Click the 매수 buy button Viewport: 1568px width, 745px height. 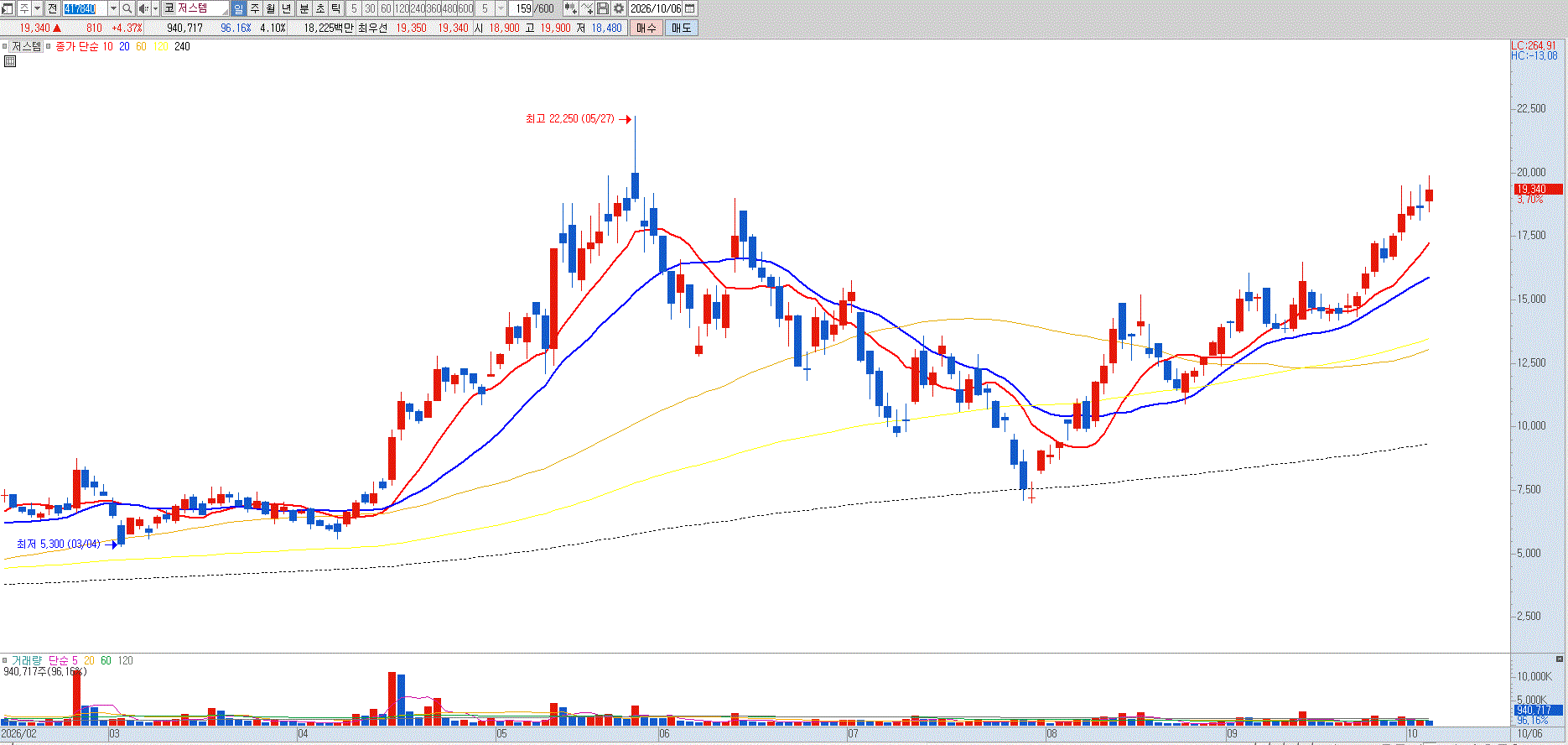(646, 28)
